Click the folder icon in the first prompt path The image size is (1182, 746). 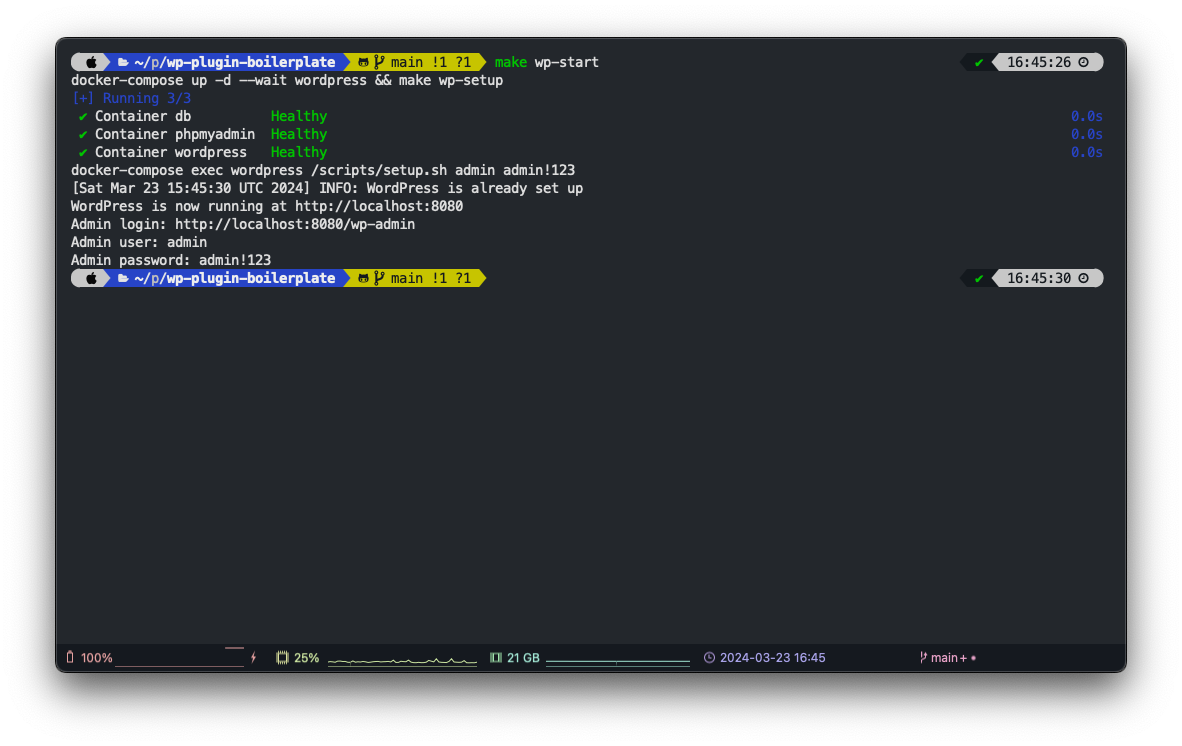(123, 63)
